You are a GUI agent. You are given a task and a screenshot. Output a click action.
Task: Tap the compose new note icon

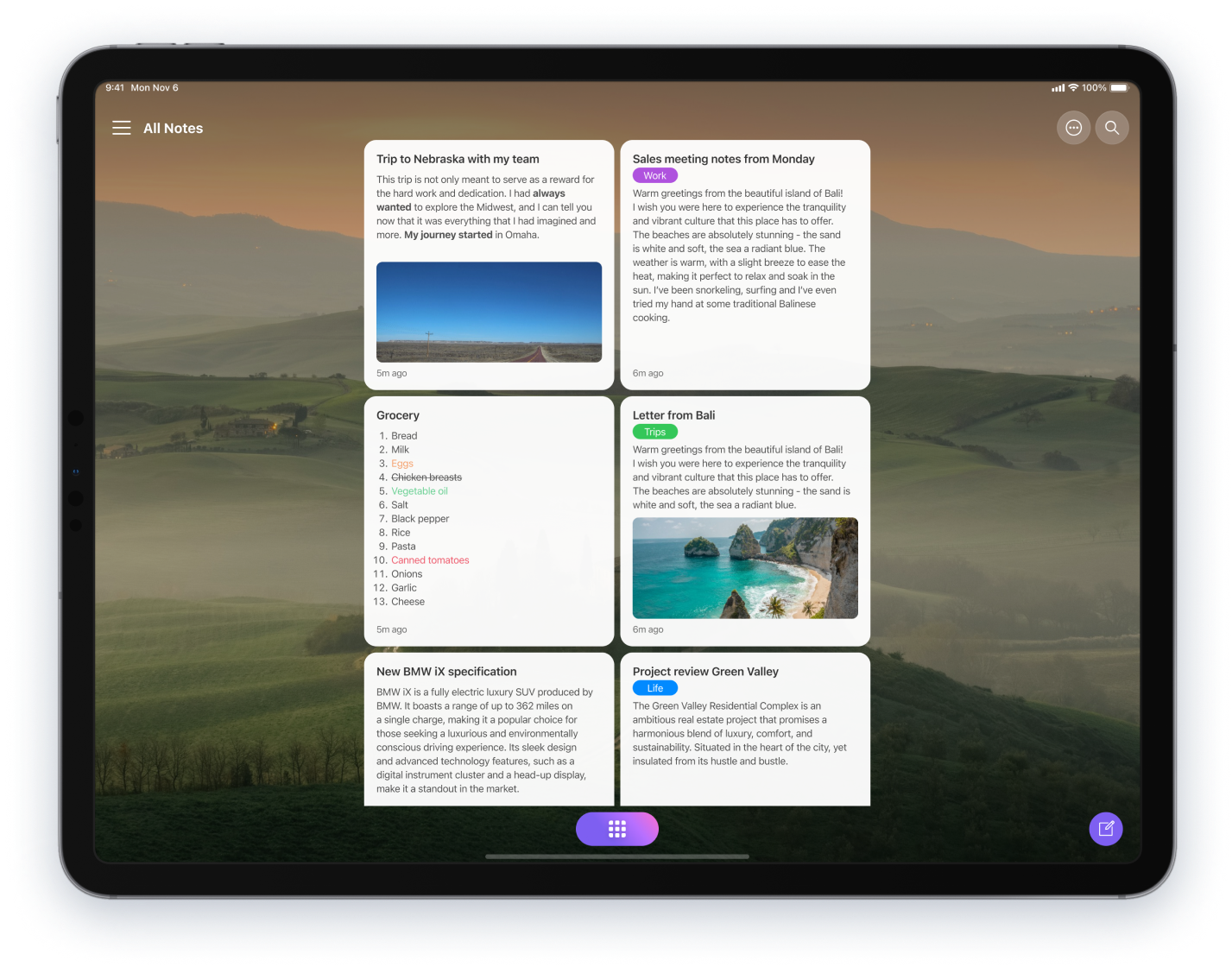[1105, 829]
